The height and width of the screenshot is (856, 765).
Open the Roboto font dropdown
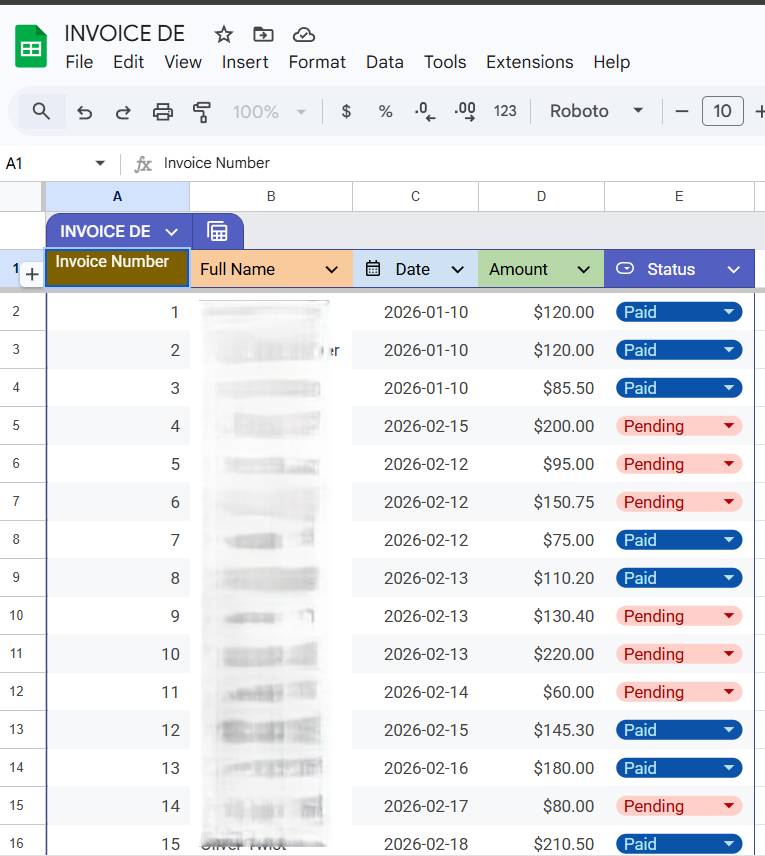596,111
